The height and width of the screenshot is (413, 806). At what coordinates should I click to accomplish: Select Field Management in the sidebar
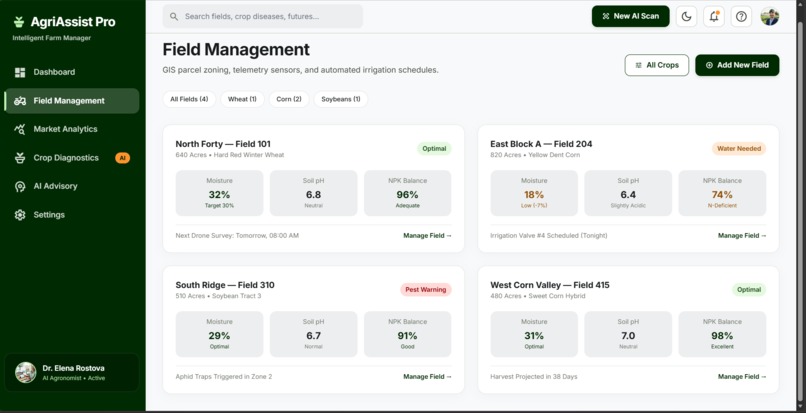71,101
